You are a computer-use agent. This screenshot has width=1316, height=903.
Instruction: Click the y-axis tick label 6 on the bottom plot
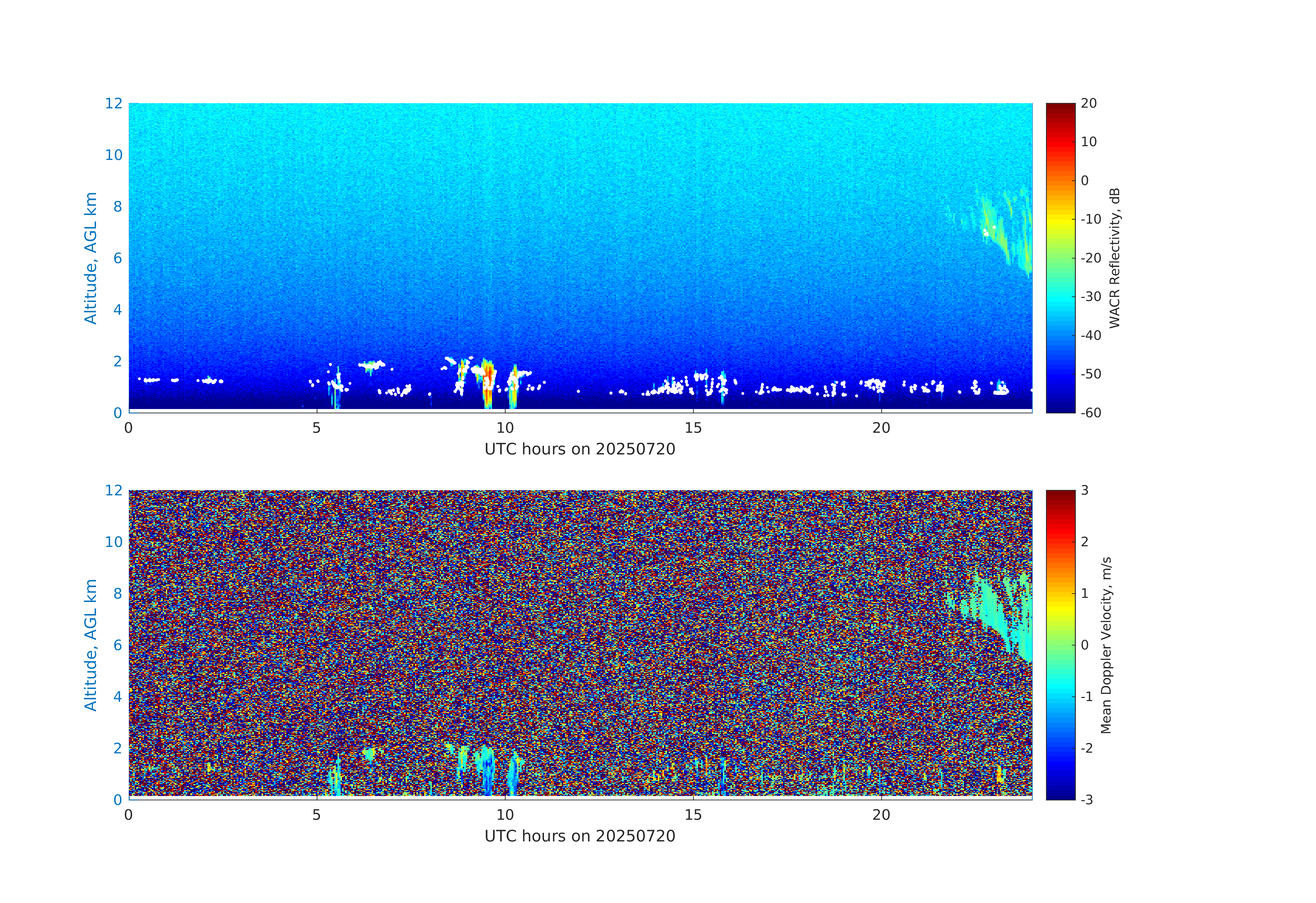[117, 645]
